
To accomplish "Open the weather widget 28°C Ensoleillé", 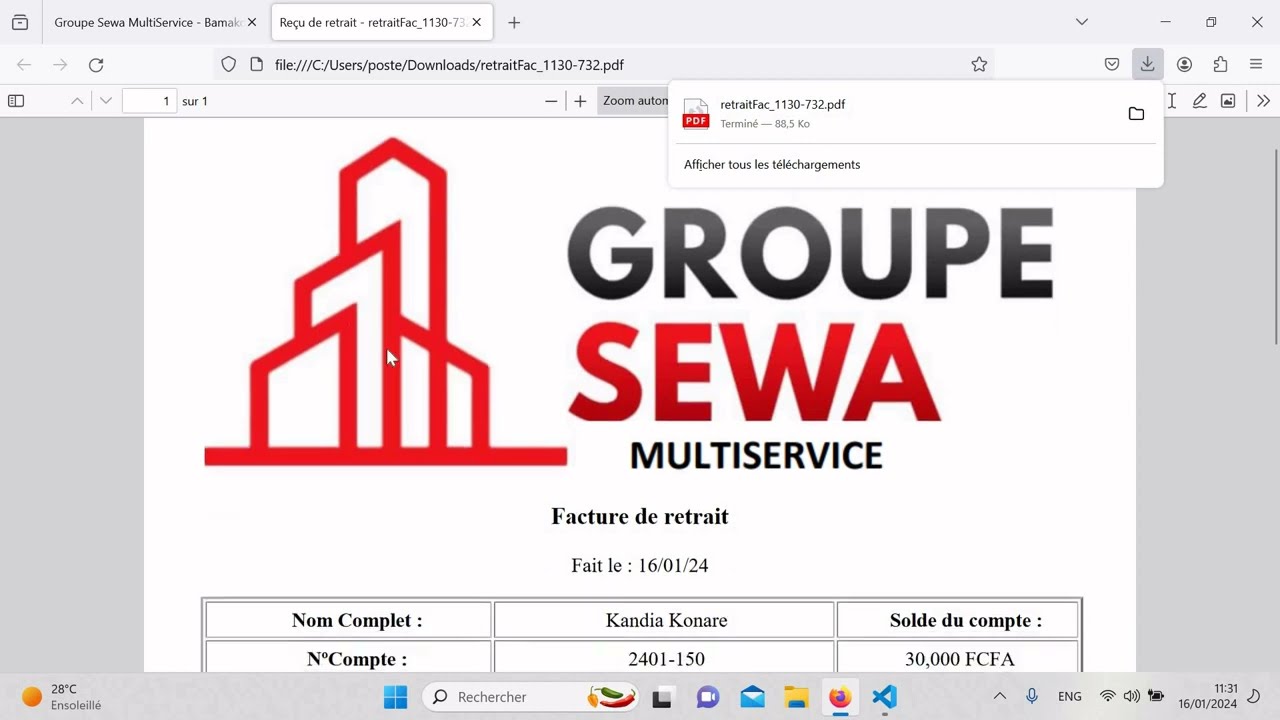I will [62, 697].
